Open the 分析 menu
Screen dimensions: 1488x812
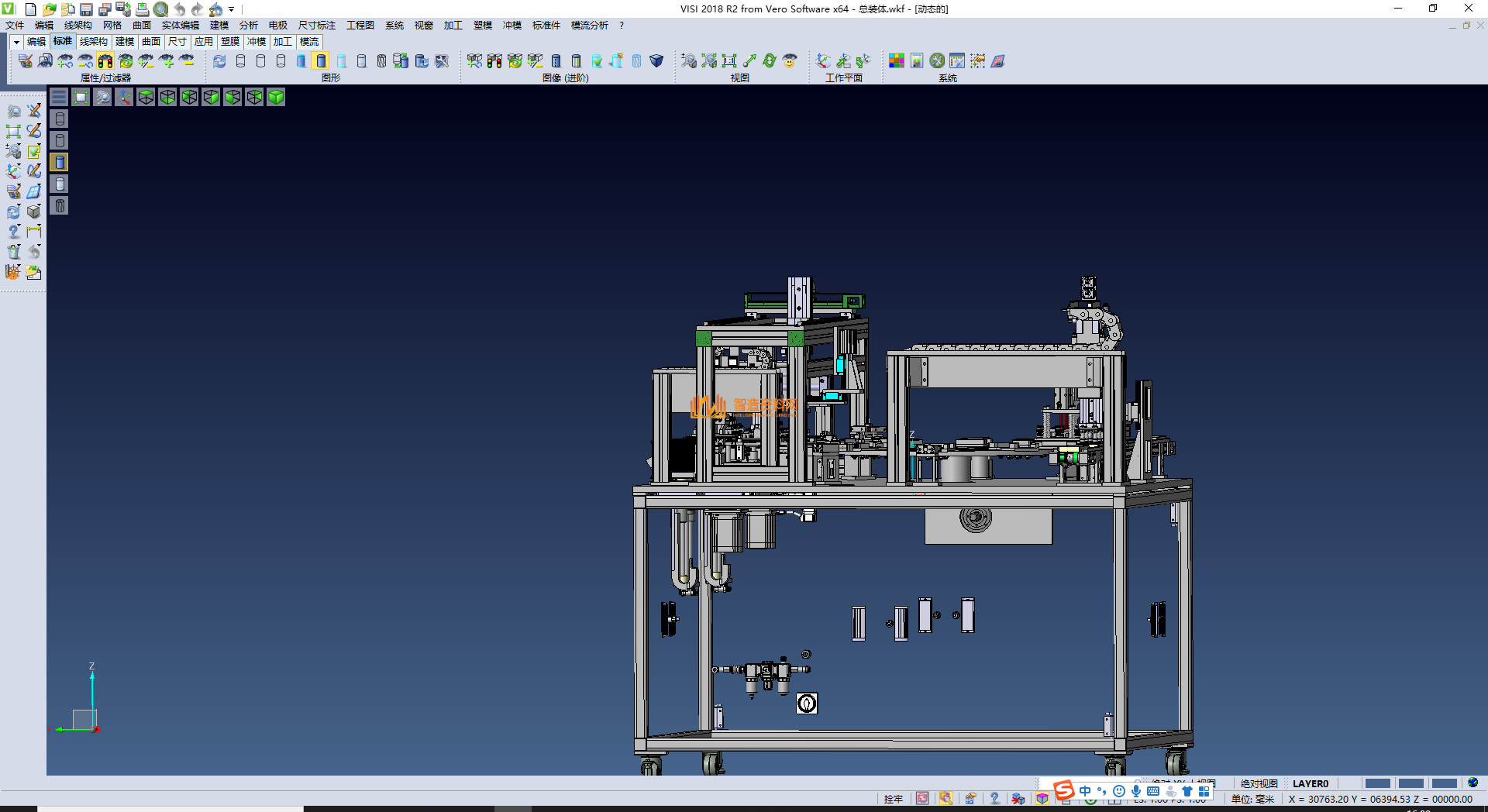(x=248, y=26)
